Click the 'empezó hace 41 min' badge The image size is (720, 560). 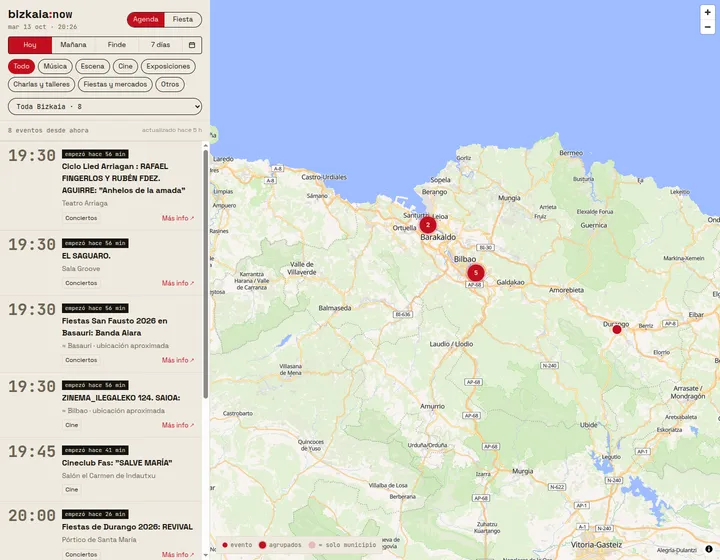pyautogui.click(x=95, y=450)
